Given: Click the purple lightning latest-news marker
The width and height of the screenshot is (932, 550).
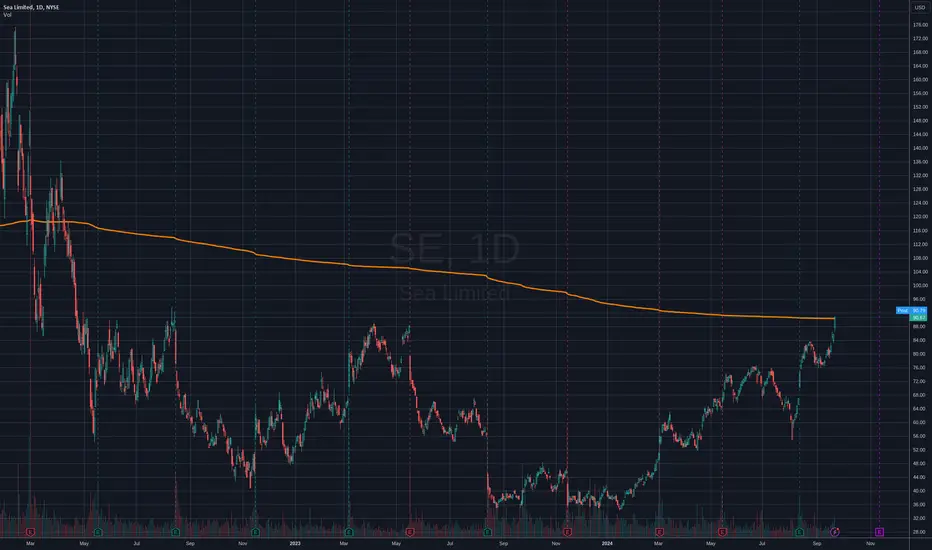Looking at the screenshot, I should coord(835,532).
